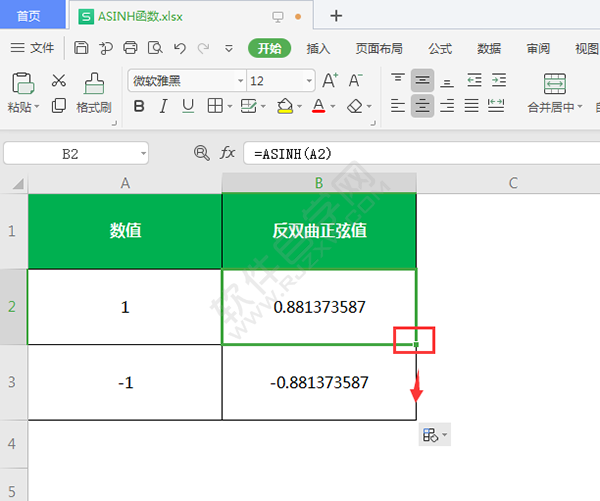600x501 pixels.
Task: Switch to the 公式 (Formulas) tab
Action: click(x=440, y=49)
